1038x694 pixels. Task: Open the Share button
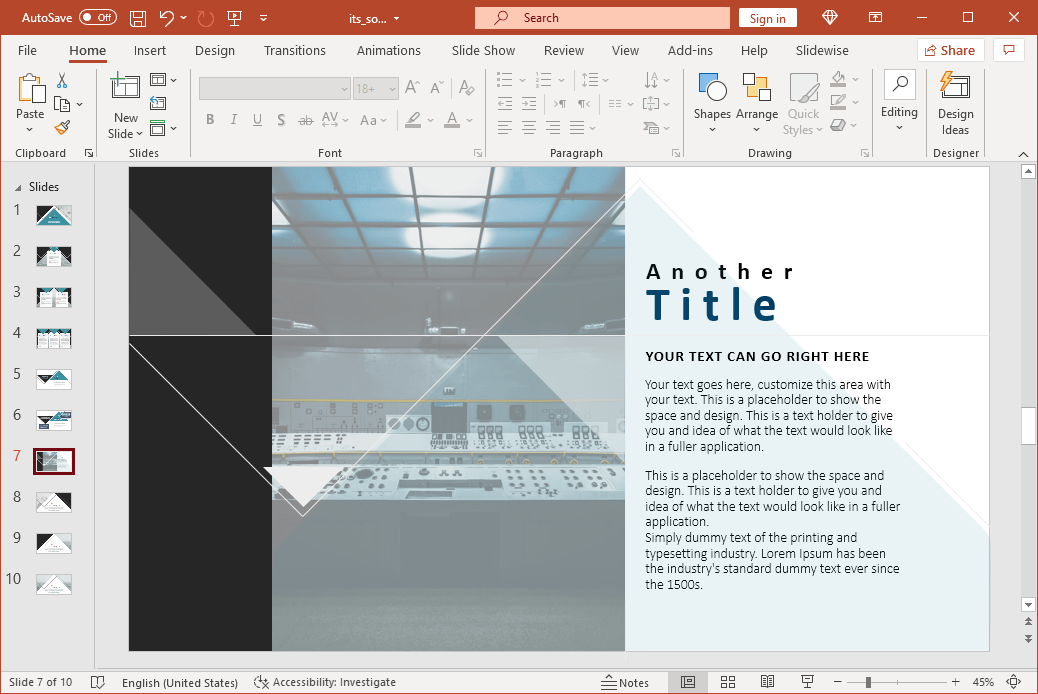coord(949,49)
